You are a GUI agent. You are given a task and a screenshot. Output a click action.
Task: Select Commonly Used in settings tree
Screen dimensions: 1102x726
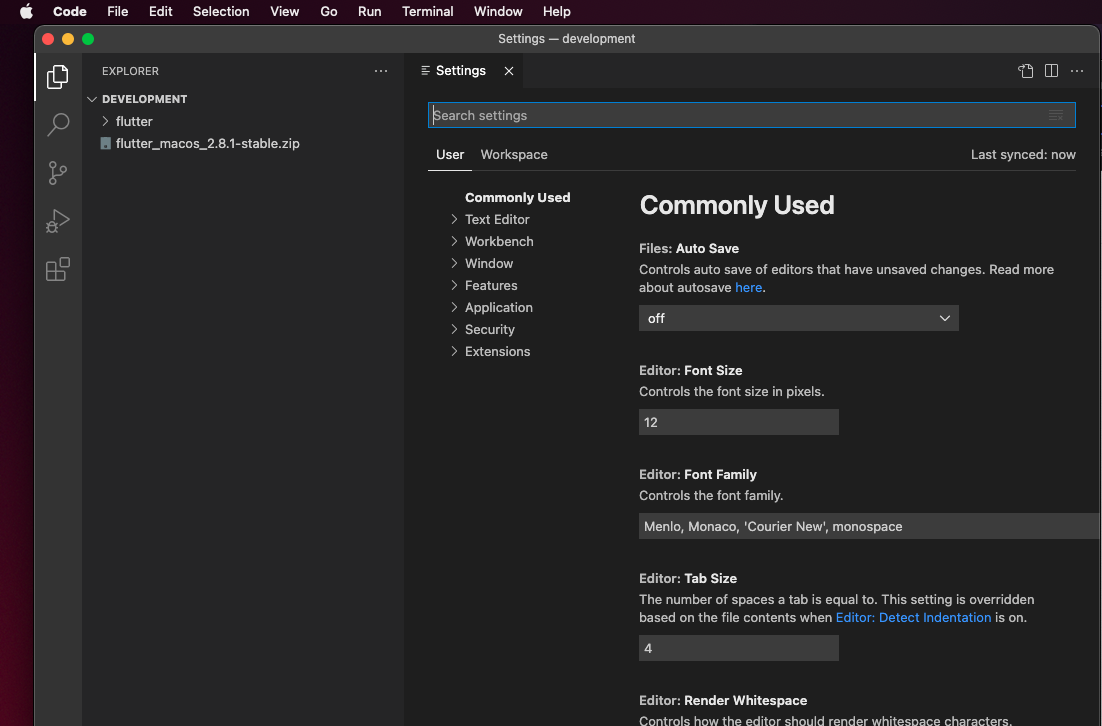[x=517, y=197]
